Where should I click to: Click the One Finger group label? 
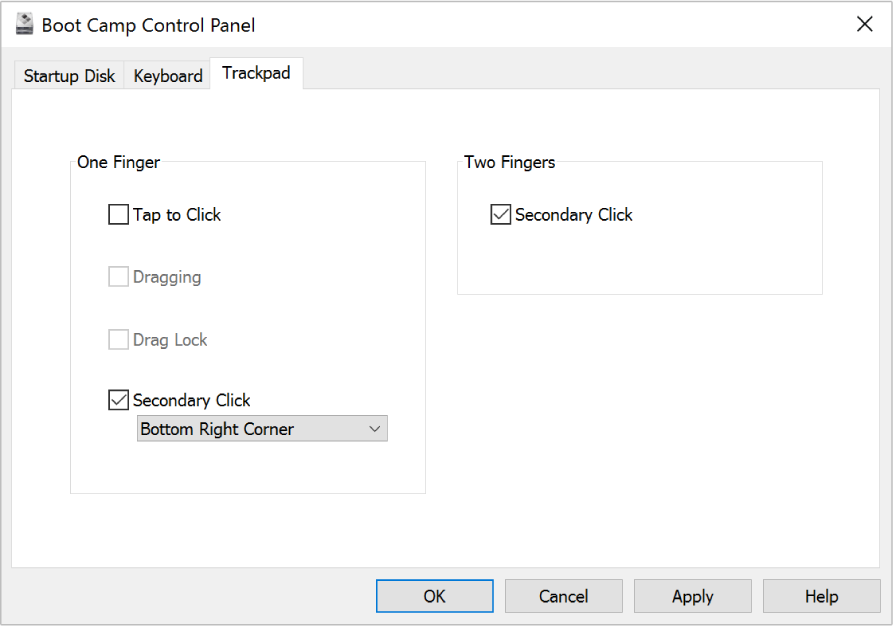[118, 162]
